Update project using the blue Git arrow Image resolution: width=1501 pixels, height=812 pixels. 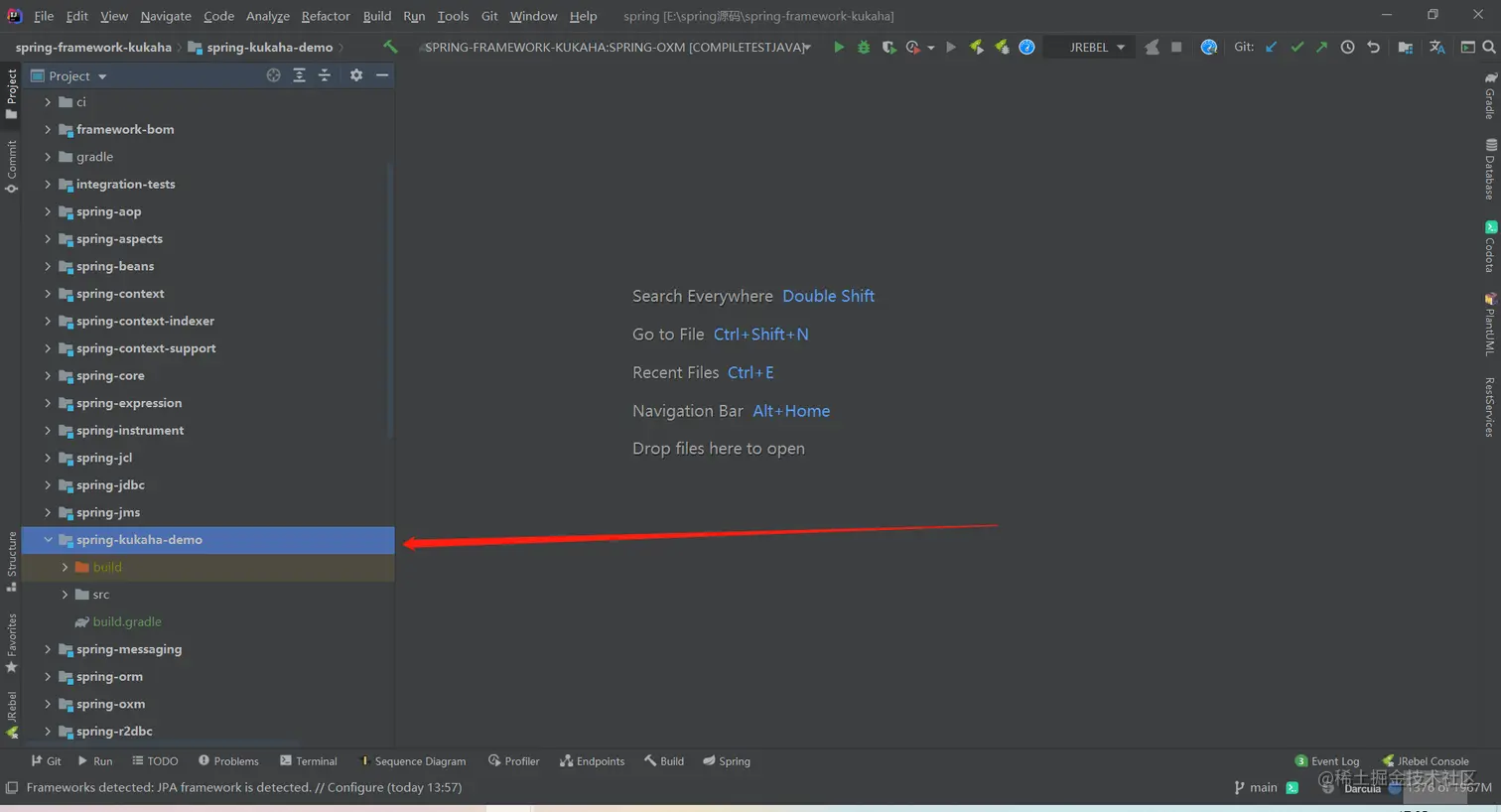point(1271,47)
